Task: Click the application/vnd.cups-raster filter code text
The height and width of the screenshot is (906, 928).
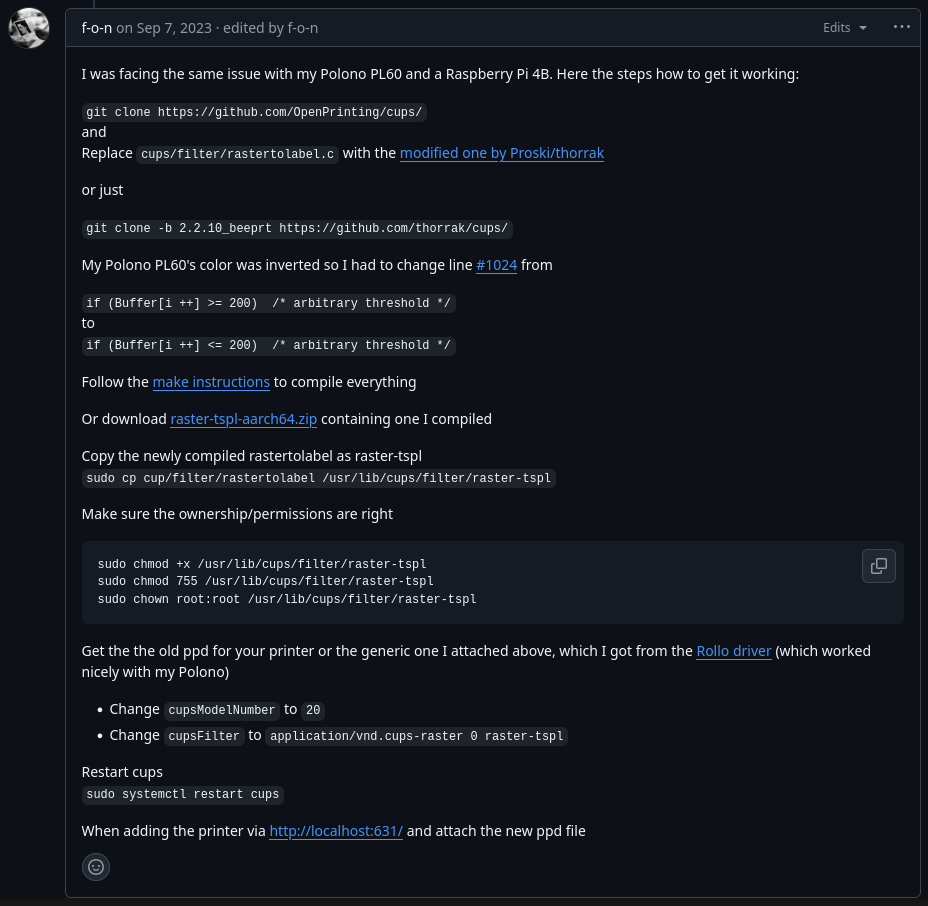Action: [417, 736]
